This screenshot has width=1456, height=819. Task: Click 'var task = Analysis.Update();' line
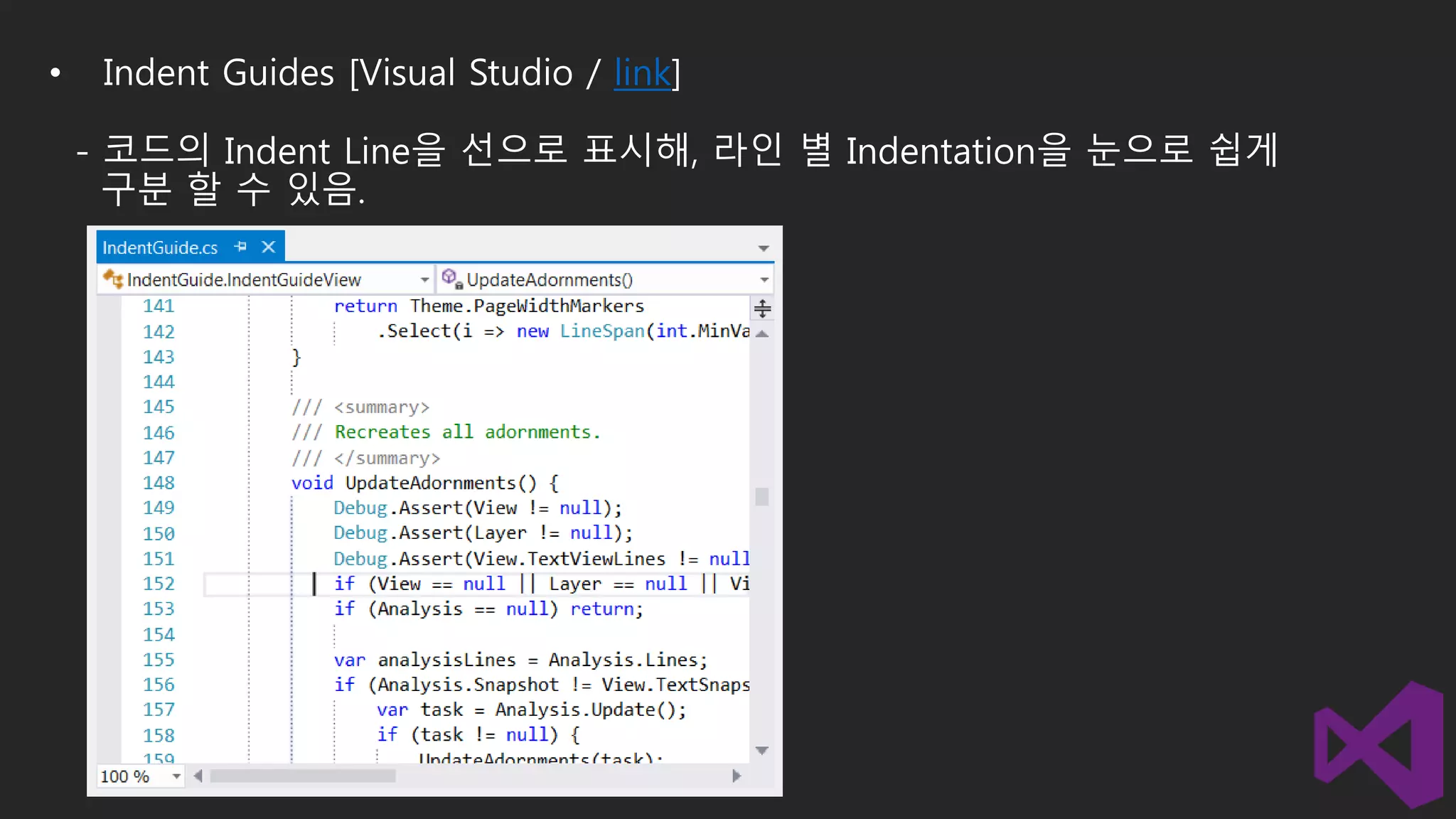click(532, 710)
